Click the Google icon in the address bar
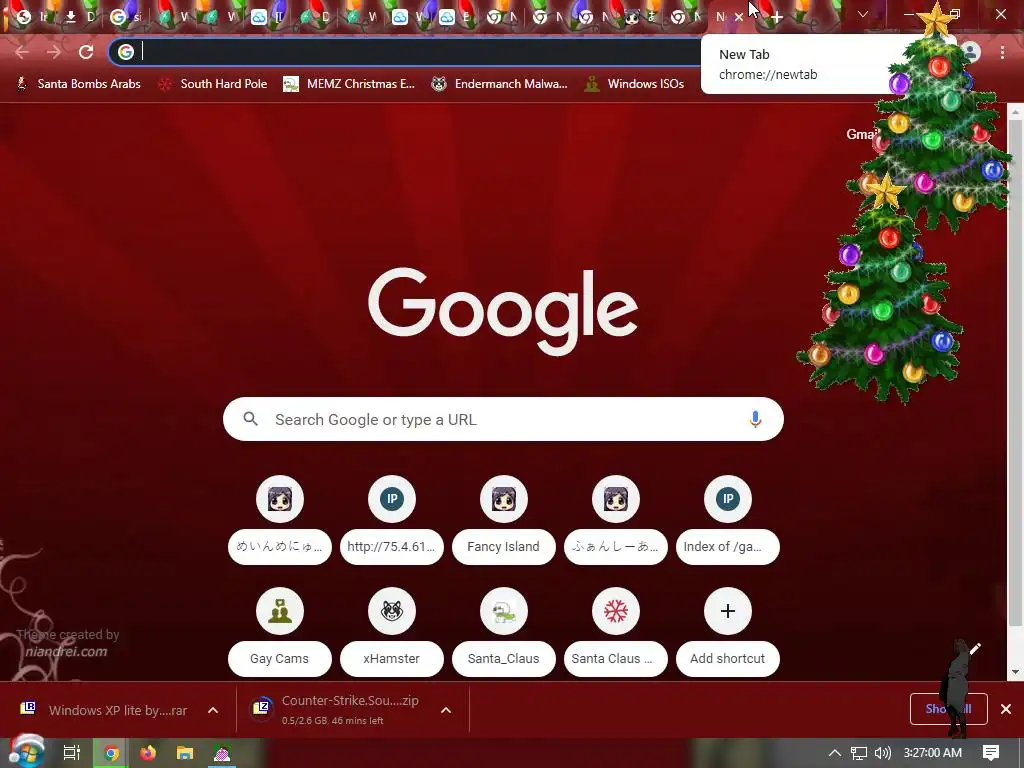 pos(126,52)
